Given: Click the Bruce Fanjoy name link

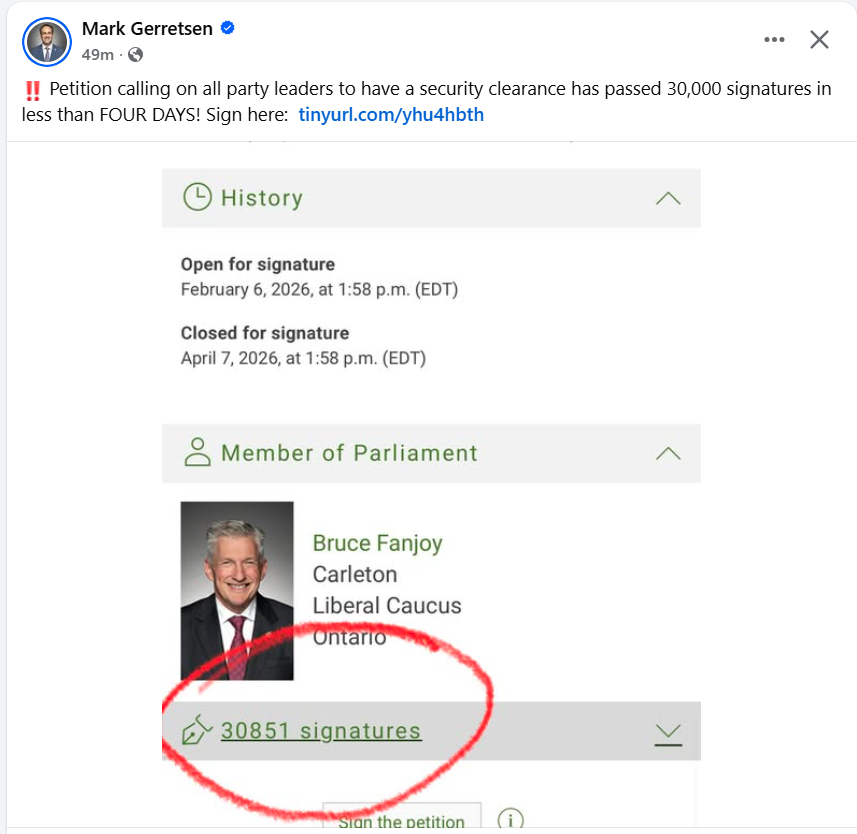Looking at the screenshot, I should tap(377, 543).
